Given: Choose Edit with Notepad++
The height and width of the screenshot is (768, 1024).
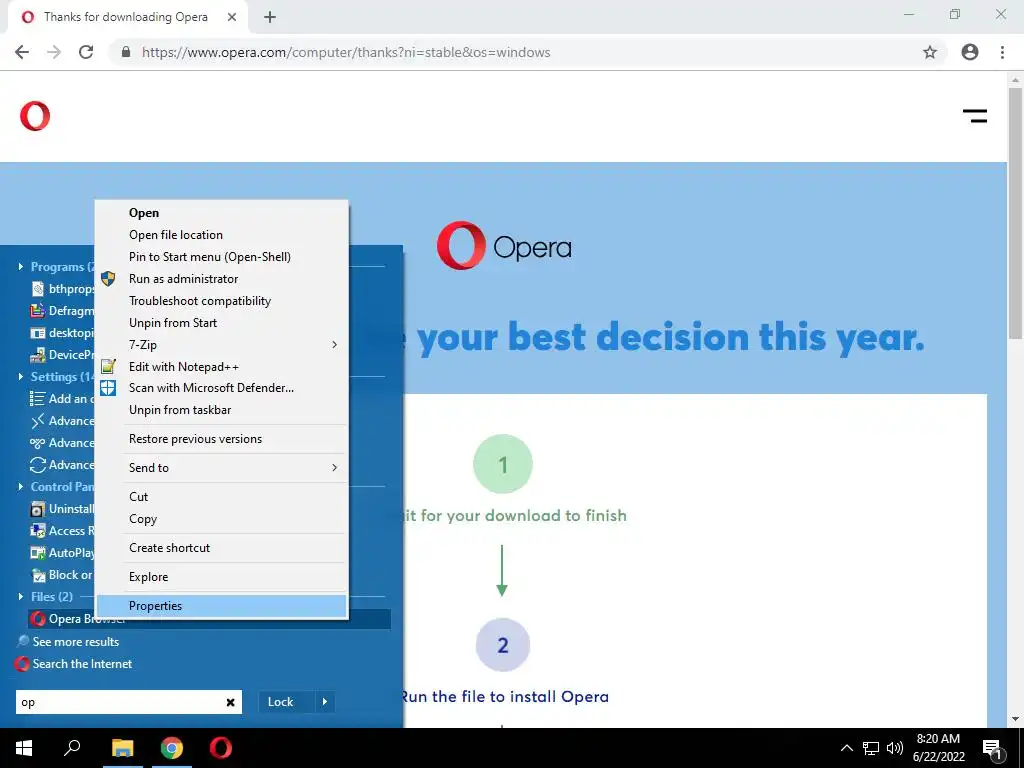Looking at the screenshot, I should click(x=222, y=367).
